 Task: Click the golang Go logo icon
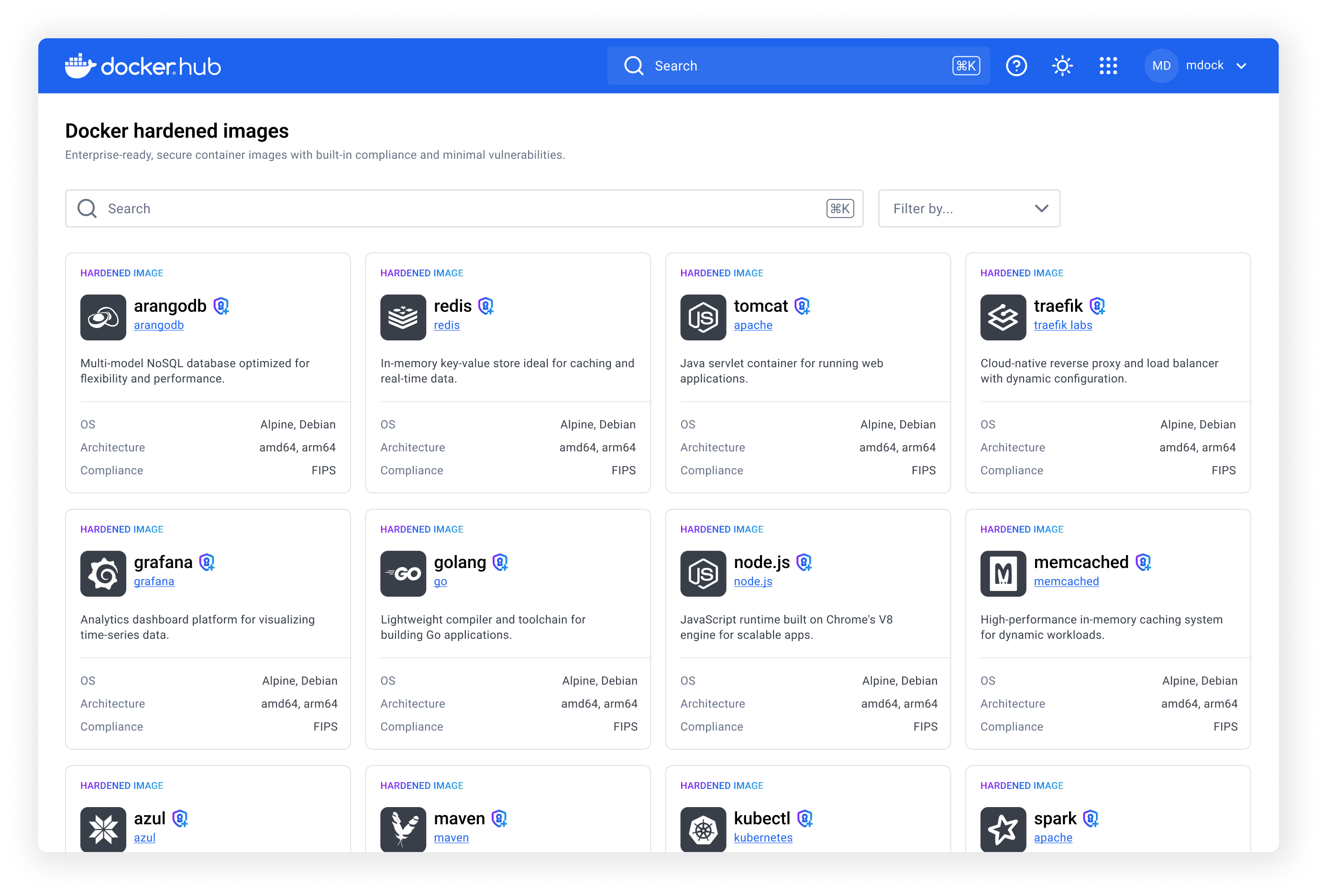pyautogui.click(x=403, y=573)
